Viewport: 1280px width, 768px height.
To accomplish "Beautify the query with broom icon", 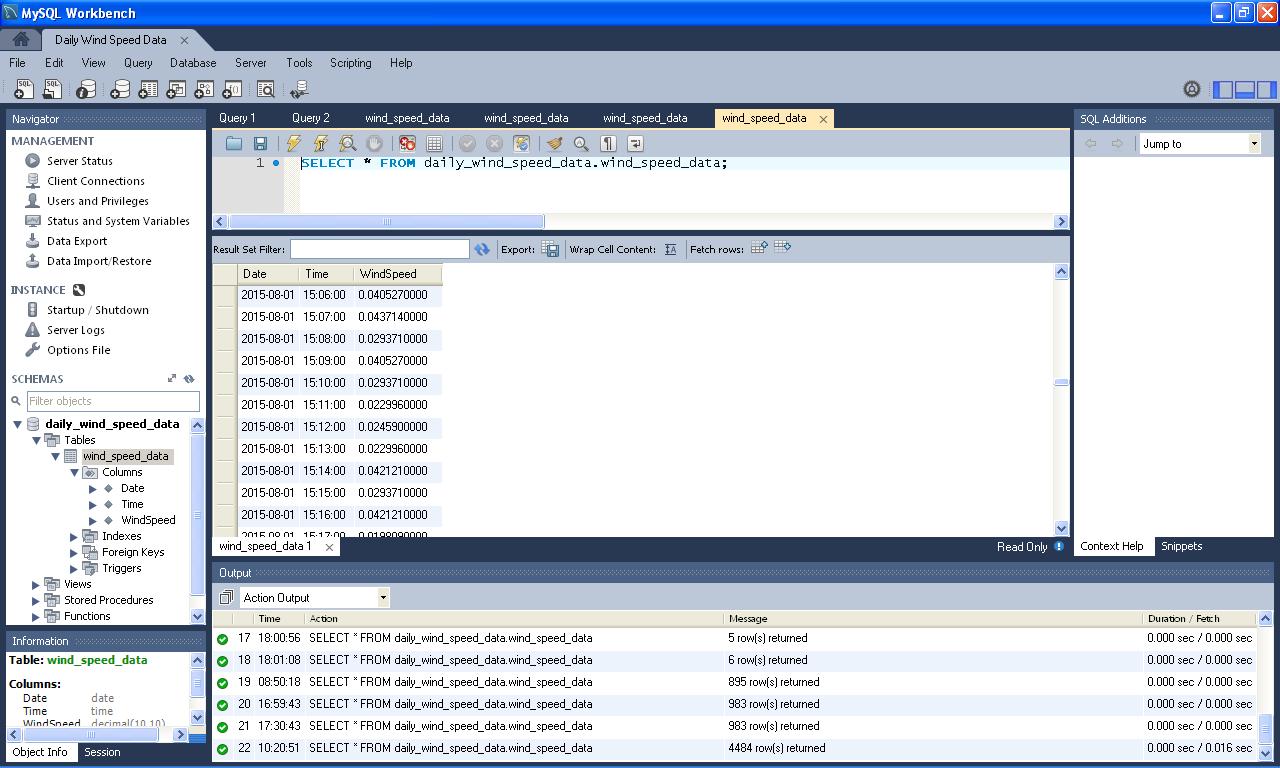I will coord(555,143).
